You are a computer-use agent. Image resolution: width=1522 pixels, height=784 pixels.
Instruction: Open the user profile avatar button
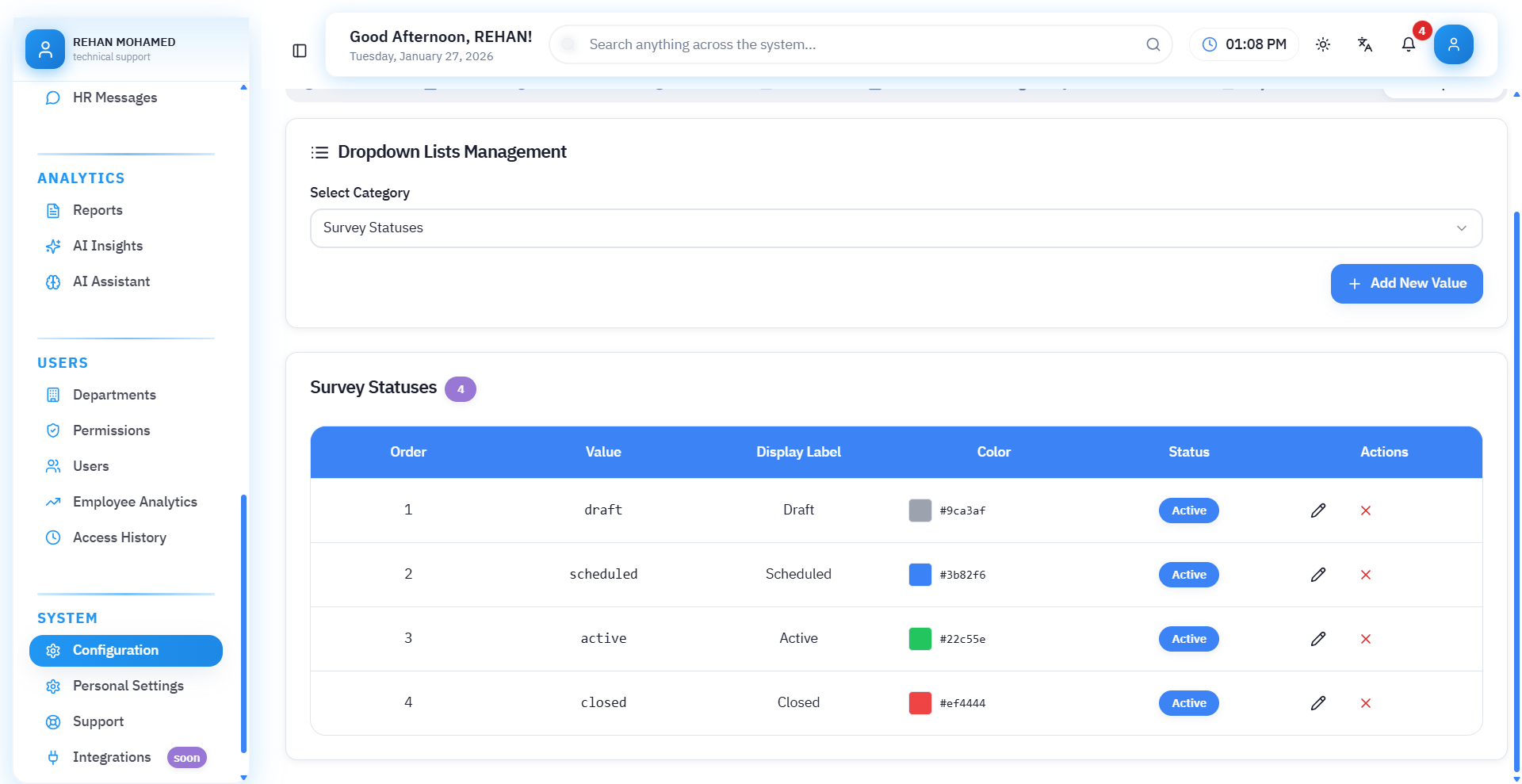pos(1453,44)
